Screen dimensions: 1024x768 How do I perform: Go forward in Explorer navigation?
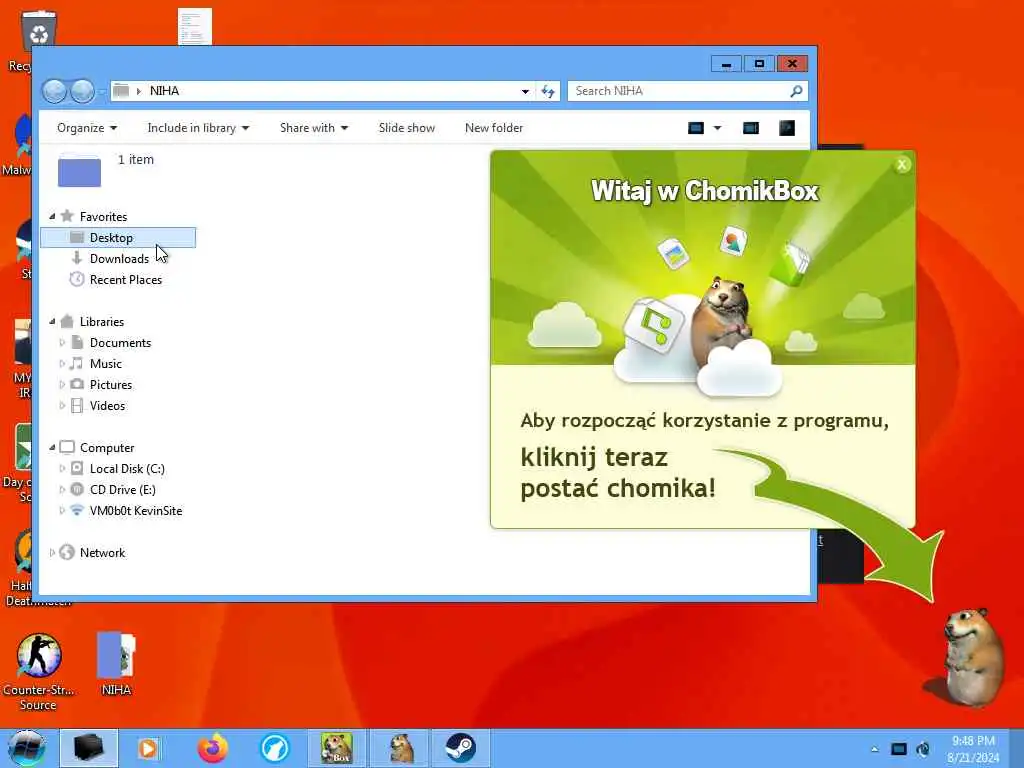[x=82, y=91]
